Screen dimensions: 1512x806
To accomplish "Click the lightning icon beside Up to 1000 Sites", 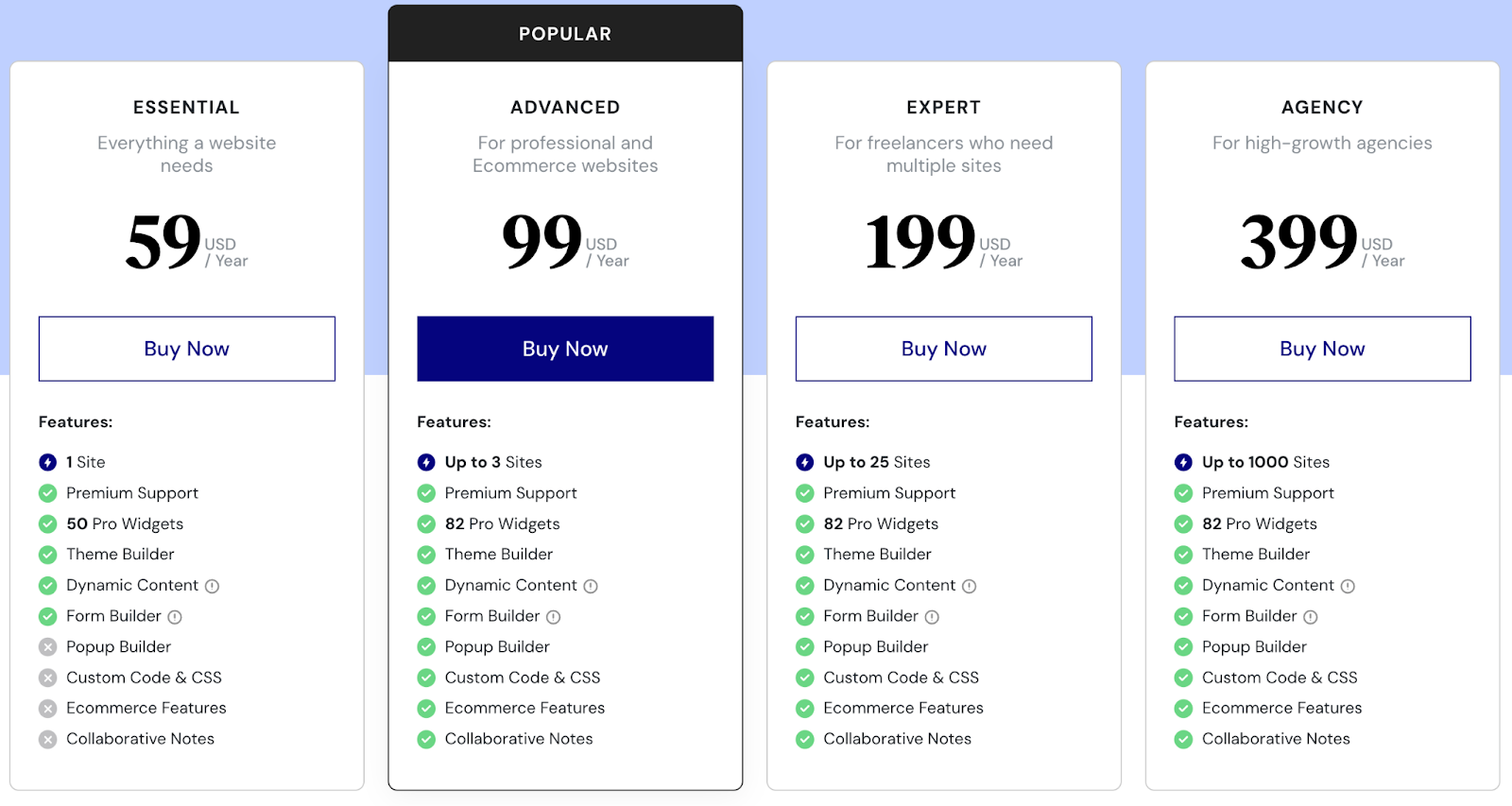I will tap(1182, 462).
